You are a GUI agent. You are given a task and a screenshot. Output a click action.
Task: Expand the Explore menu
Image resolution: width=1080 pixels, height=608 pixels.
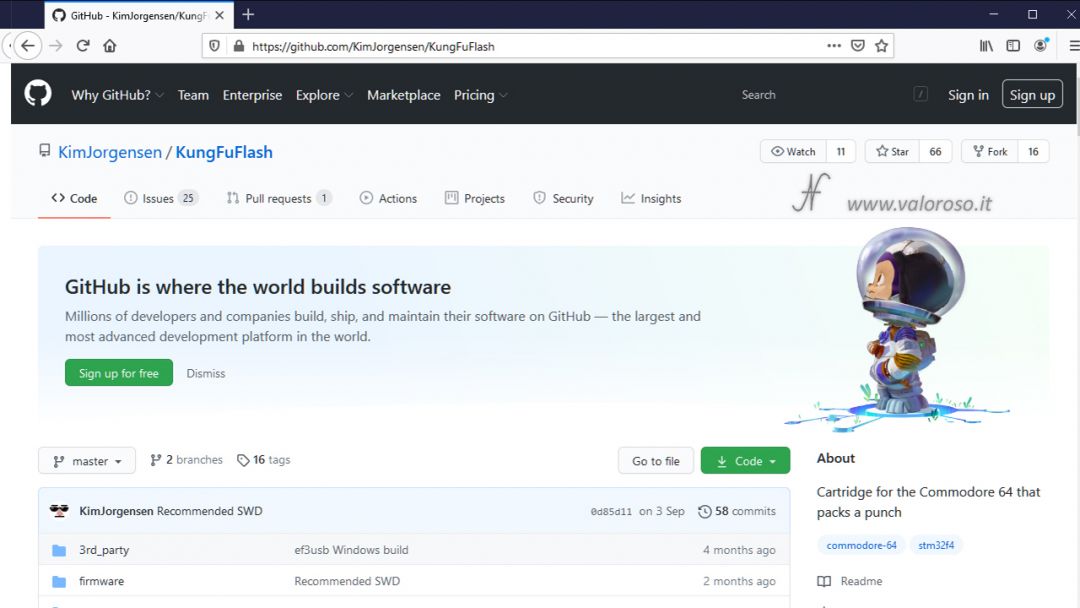324,95
